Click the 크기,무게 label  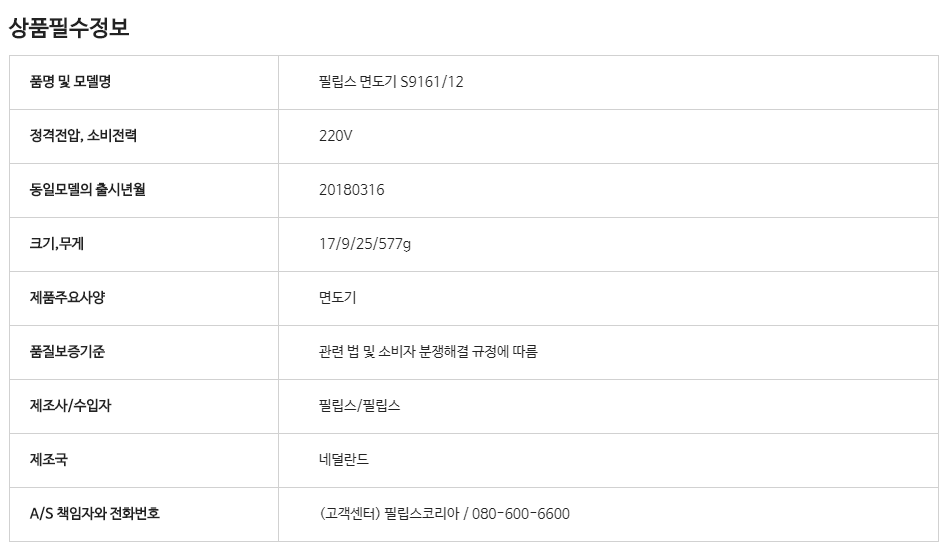[58, 244]
